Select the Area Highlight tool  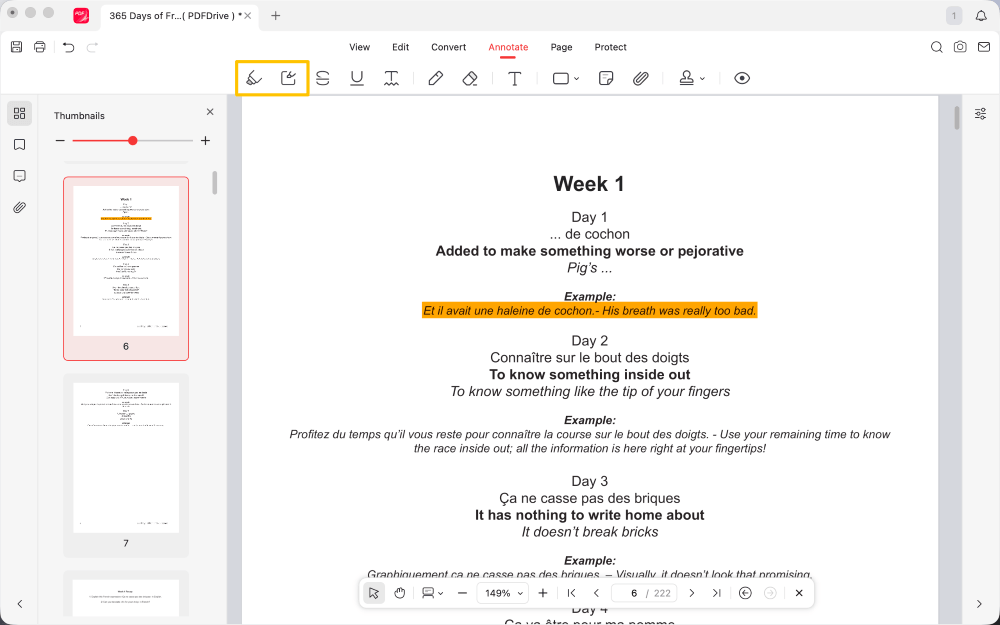[x=288, y=78]
